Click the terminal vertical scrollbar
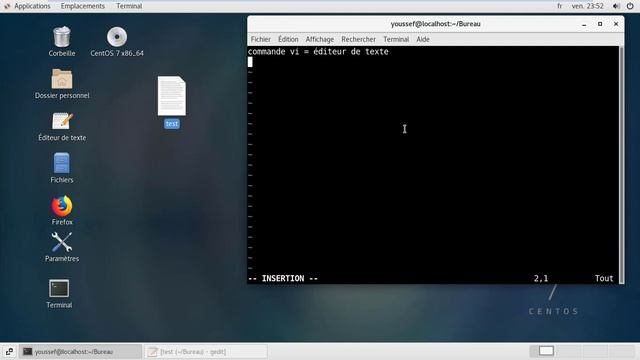This screenshot has width=640, height=360. click(x=621, y=165)
